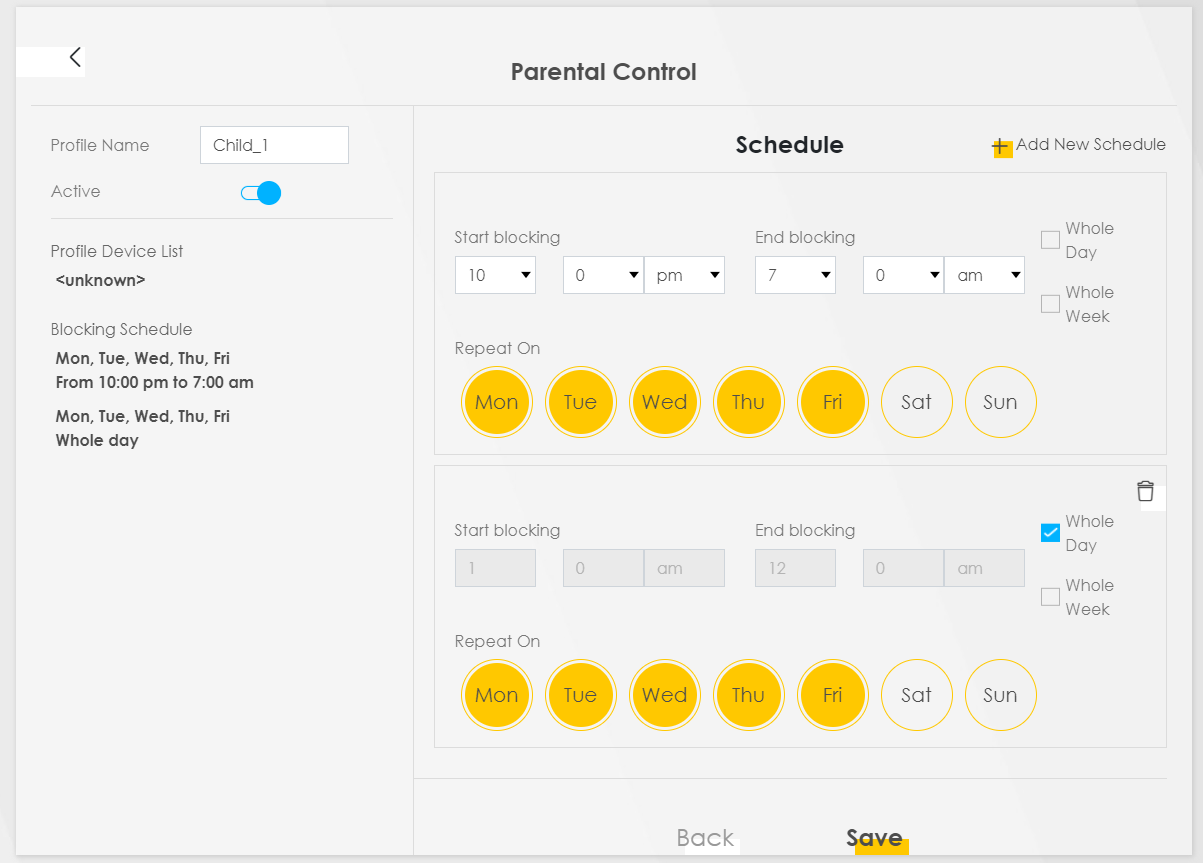Click the plus icon for new schedule
This screenshot has height=863, width=1203.
[x=1001, y=147]
